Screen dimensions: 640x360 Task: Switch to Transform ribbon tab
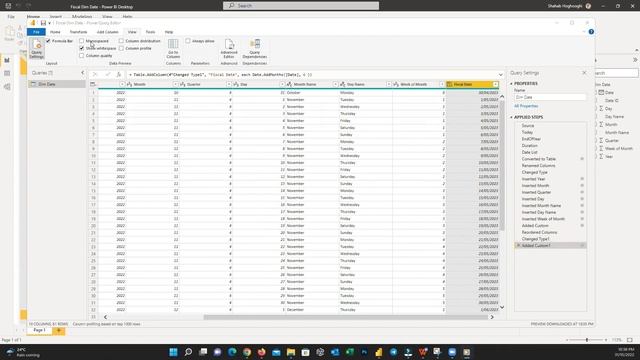tap(78, 32)
